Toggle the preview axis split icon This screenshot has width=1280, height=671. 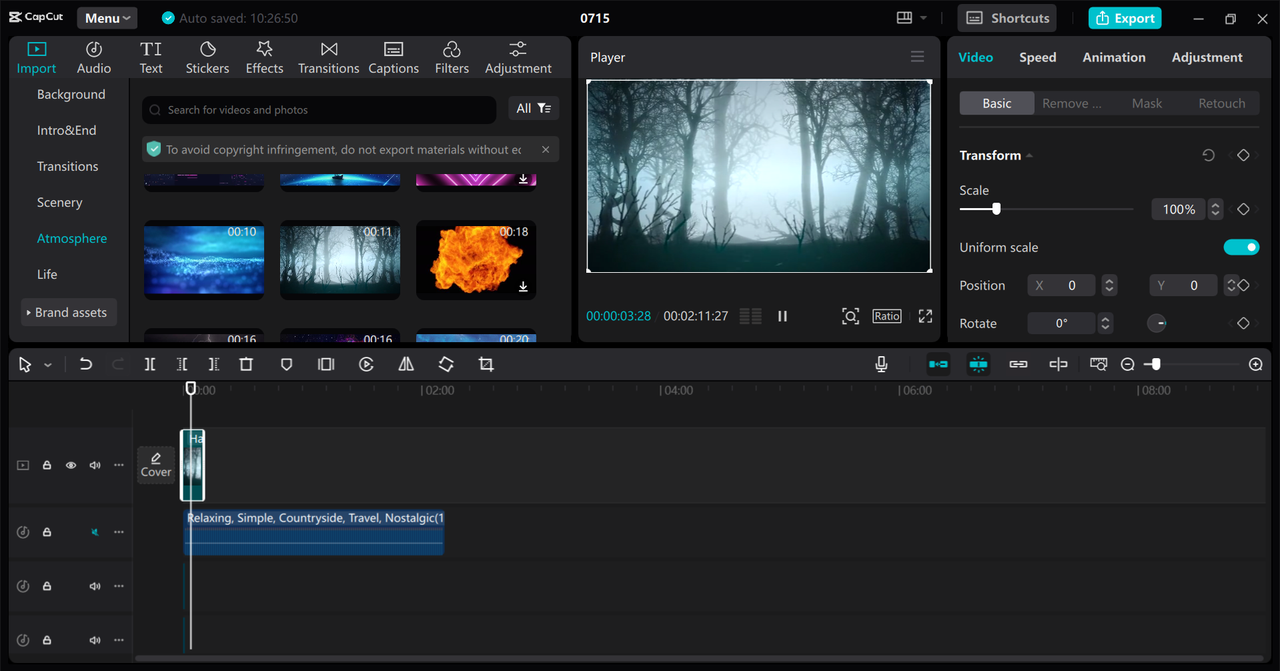1058,365
